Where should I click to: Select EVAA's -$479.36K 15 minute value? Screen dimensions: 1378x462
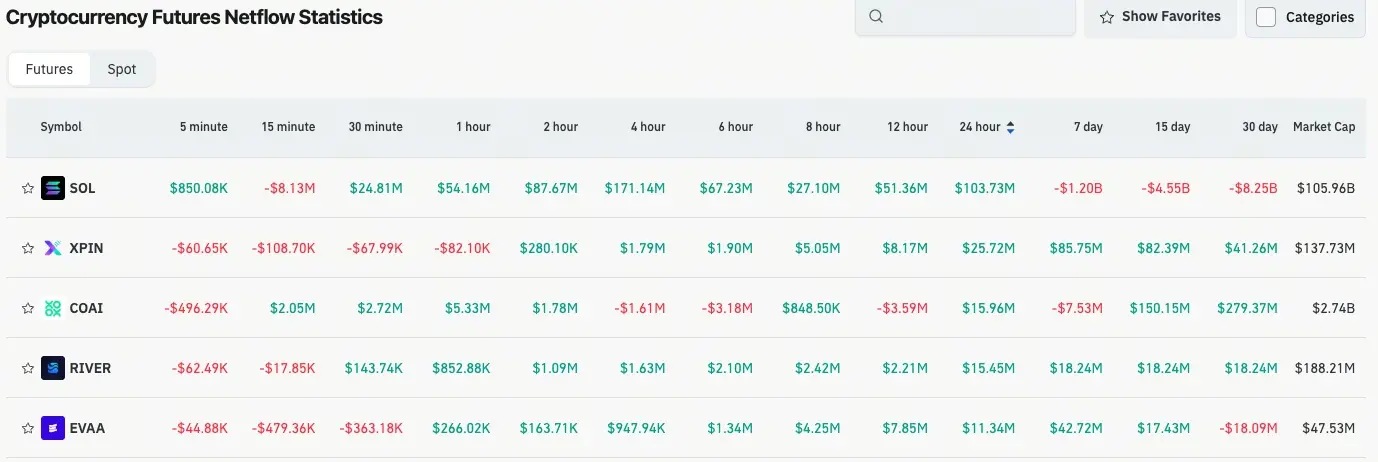tap(284, 428)
